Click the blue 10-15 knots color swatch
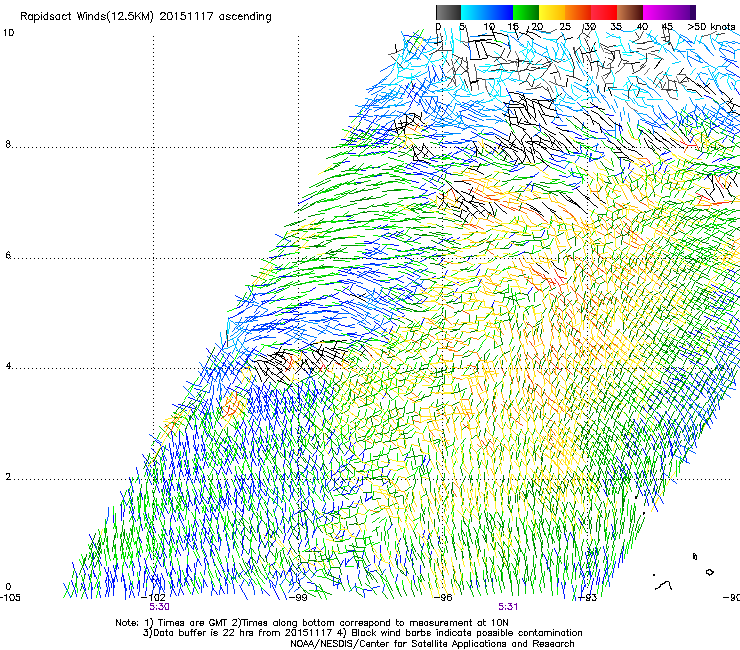 [500, 12]
